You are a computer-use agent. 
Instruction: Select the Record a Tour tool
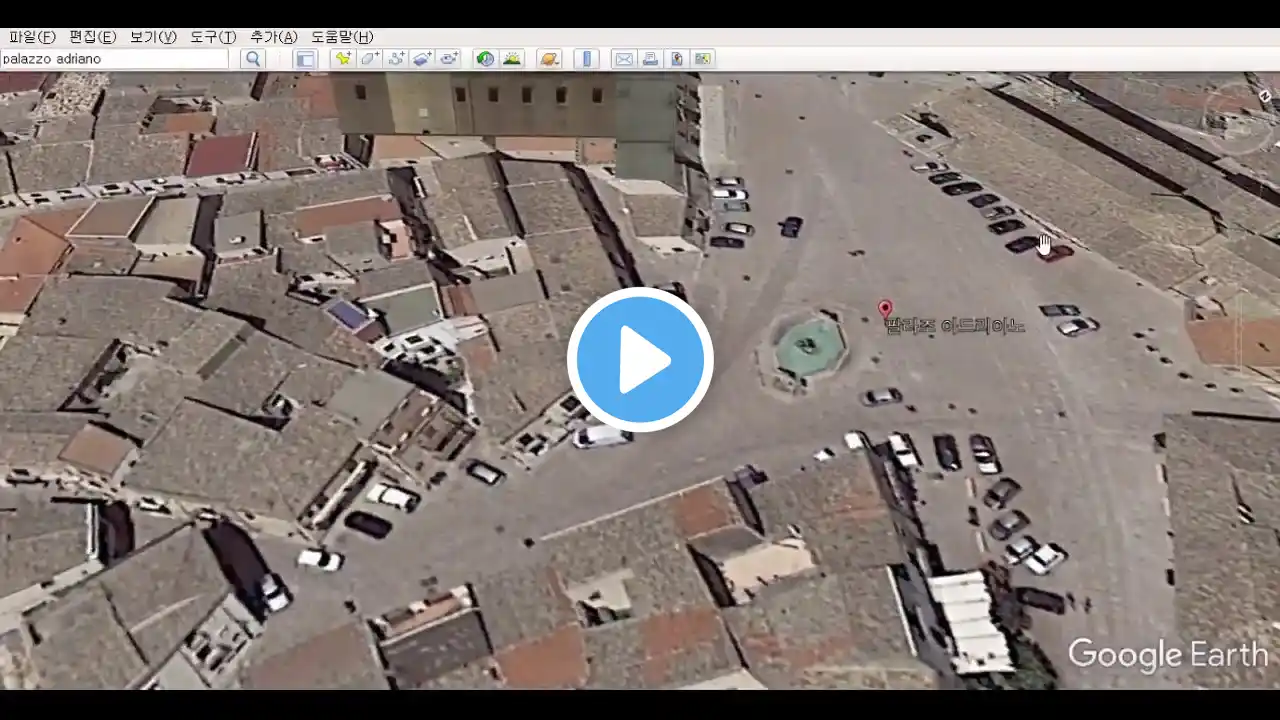point(449,59)
